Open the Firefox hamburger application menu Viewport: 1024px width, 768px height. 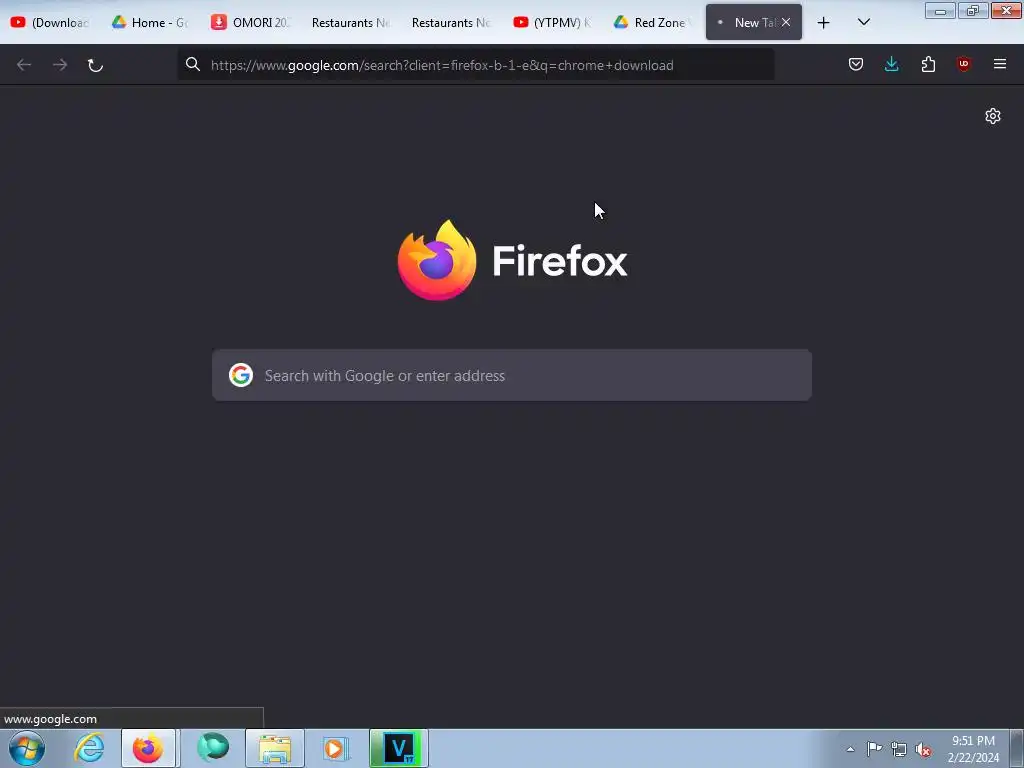coord(1000,64)
